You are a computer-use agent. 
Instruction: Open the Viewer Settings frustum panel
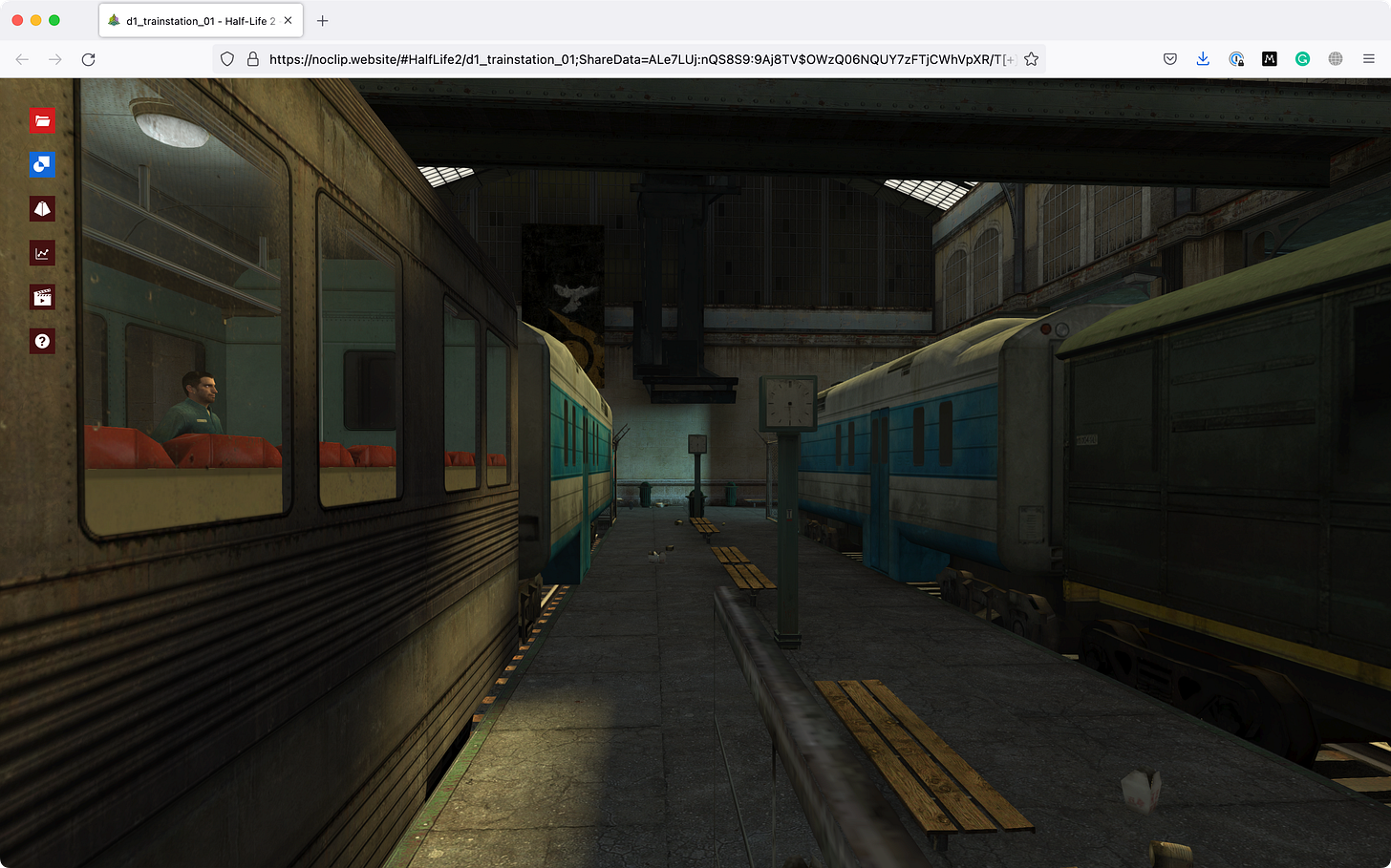42,209
